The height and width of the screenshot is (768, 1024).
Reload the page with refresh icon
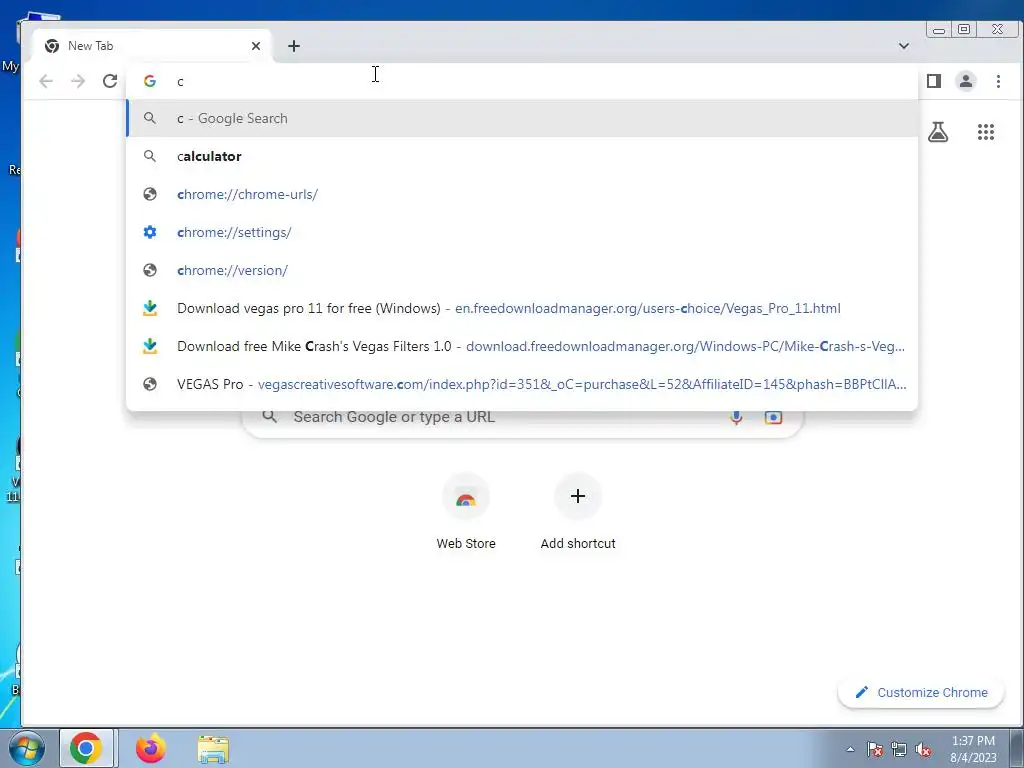point(110,81)
